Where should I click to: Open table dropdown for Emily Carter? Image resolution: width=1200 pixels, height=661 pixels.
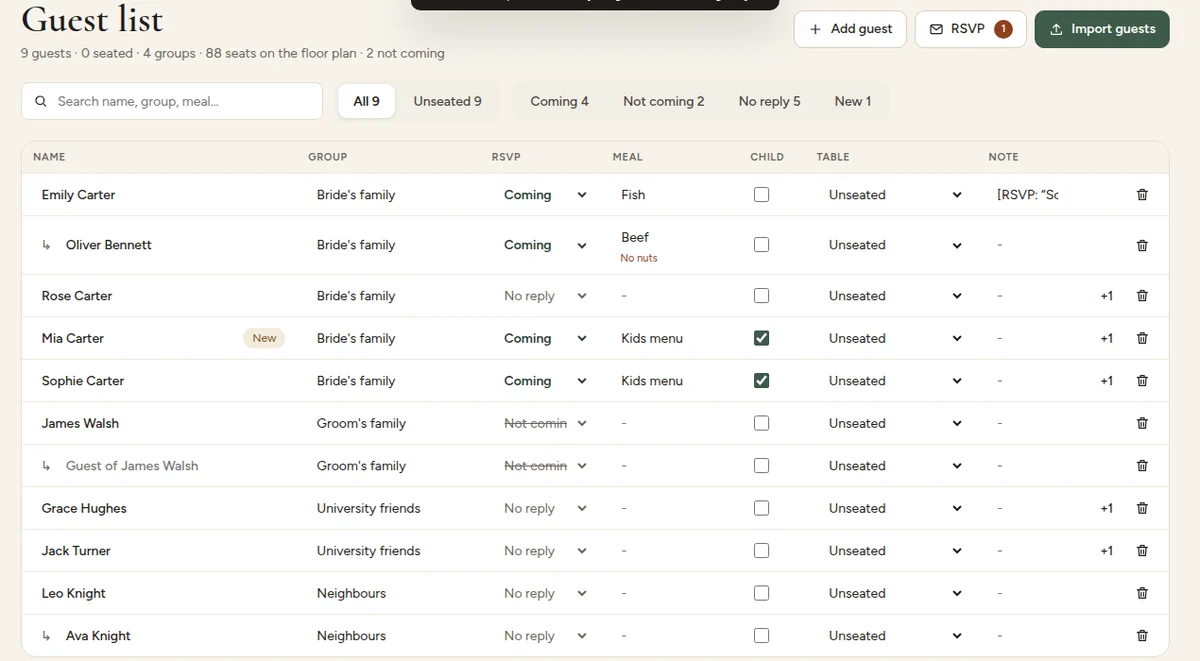[895, 195]
